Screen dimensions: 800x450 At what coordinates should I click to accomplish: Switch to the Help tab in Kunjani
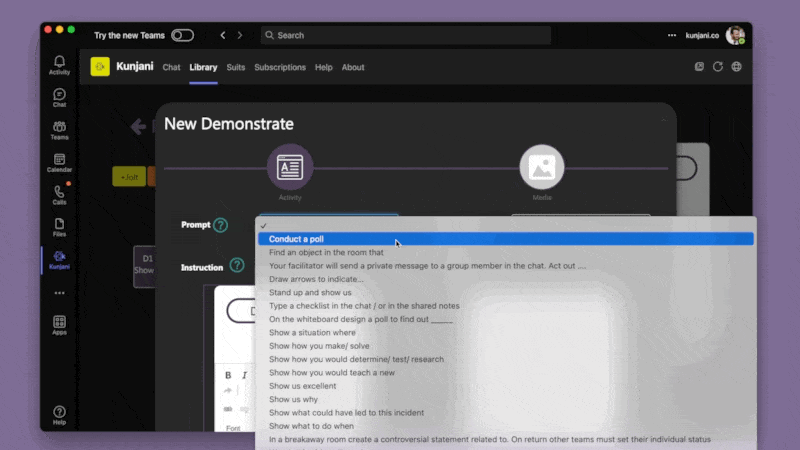(x=323, y=67)
